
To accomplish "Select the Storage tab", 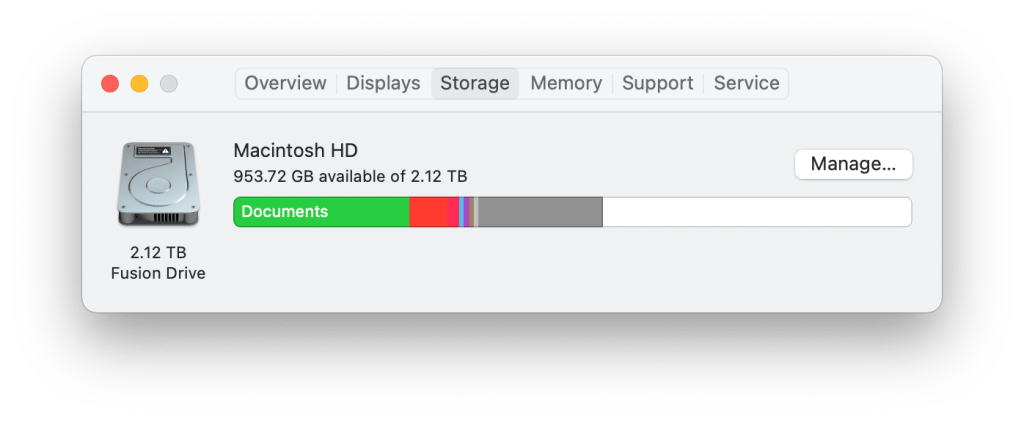I will pos(475,83).
